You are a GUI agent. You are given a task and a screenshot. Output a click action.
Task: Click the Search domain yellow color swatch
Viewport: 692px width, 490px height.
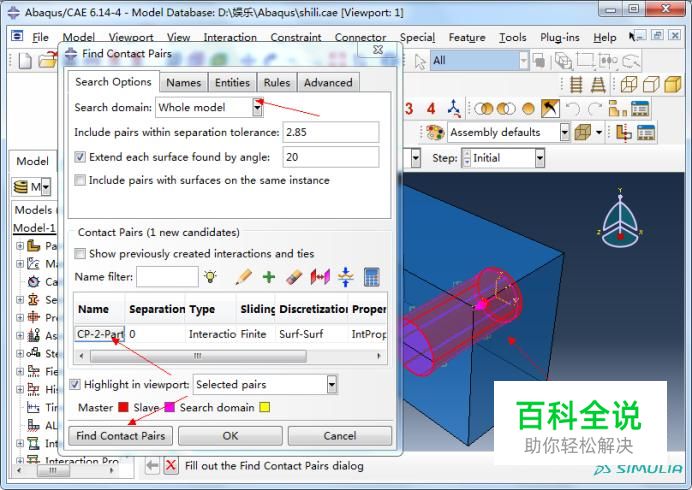(x=264, y=407)
